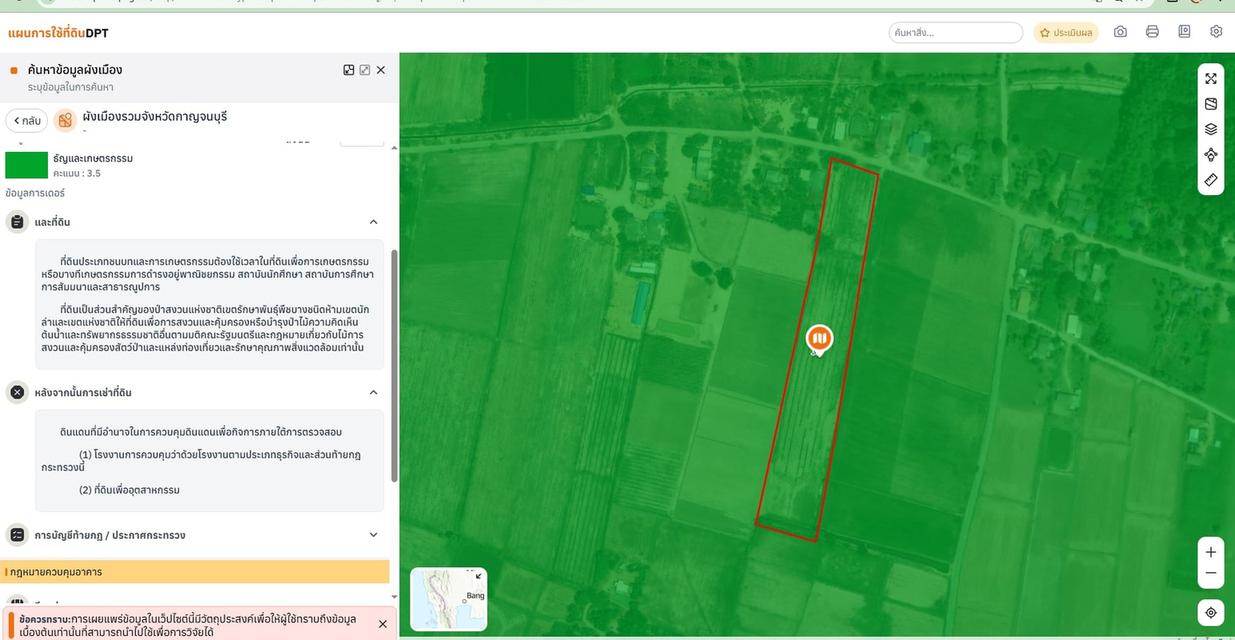The height and width of the screenshot is (640, 1235).
Task: Open the settings gear icon
Action: (x=1216, y=32)
